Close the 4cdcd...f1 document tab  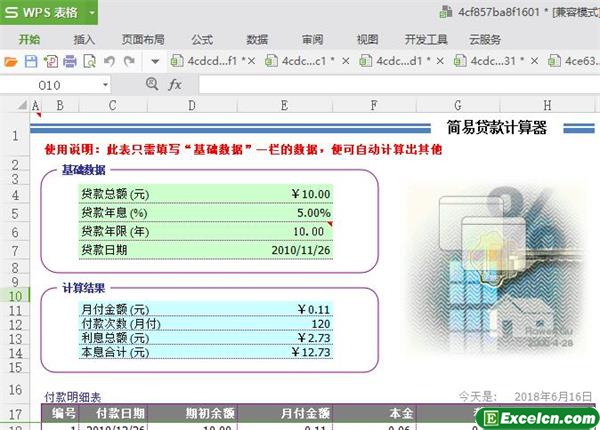click(251, 61)
